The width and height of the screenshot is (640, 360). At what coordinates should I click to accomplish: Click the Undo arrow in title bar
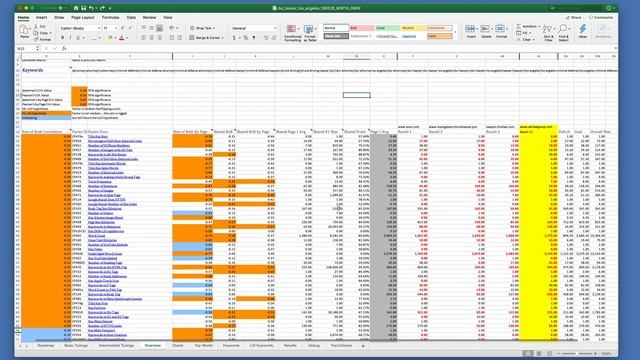(91, 8)
